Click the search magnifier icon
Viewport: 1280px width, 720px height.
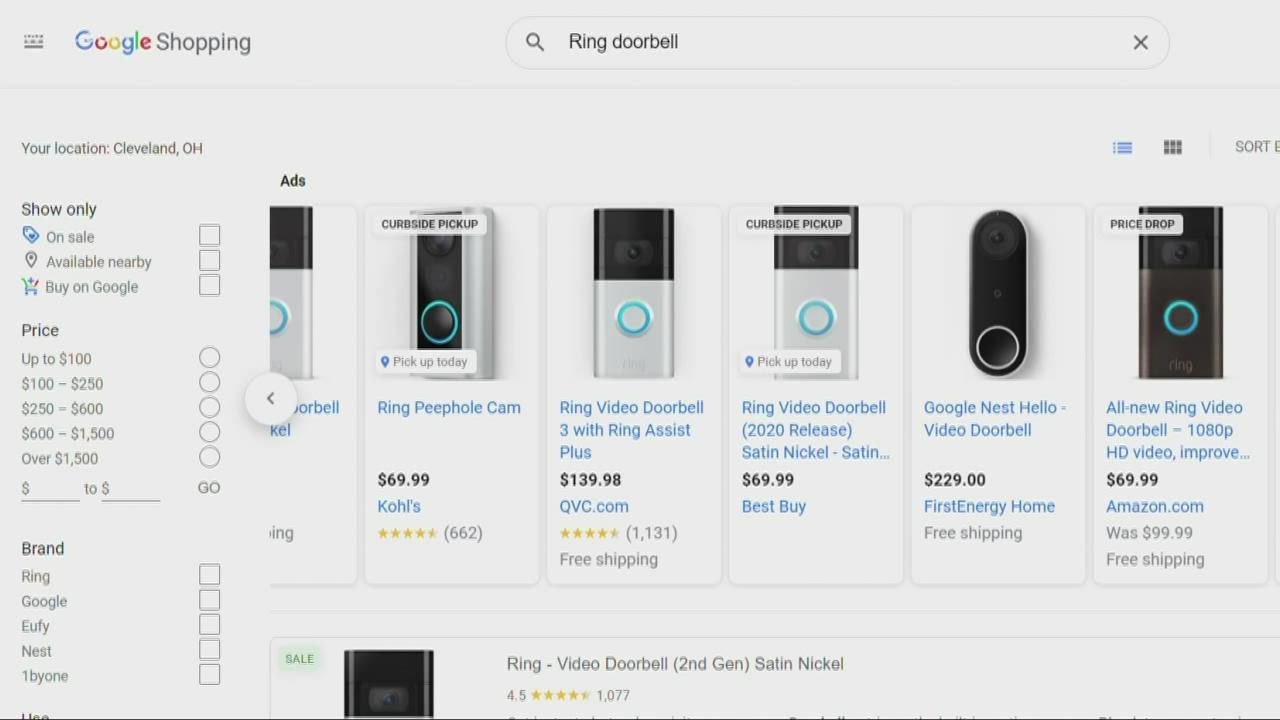click(535, 42)
